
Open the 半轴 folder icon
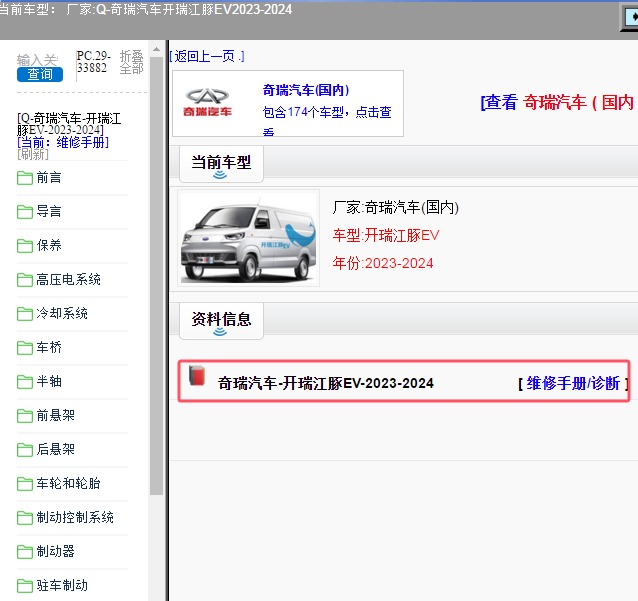[25, 382]
